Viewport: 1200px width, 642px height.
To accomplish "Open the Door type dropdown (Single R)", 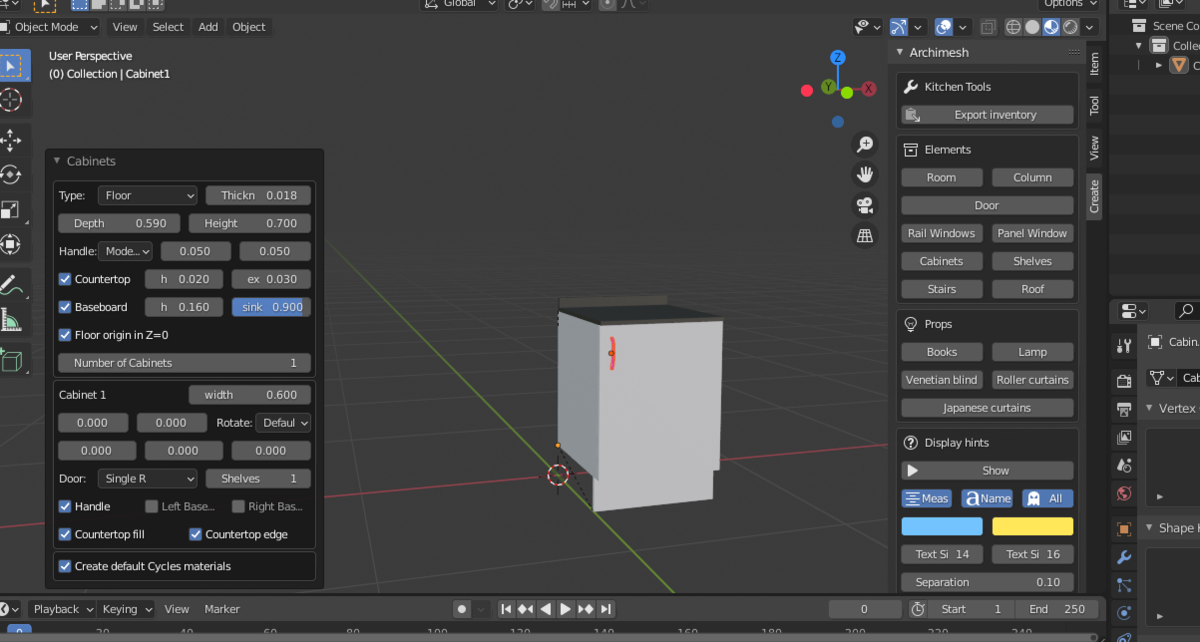I will [x=148, y=478].
